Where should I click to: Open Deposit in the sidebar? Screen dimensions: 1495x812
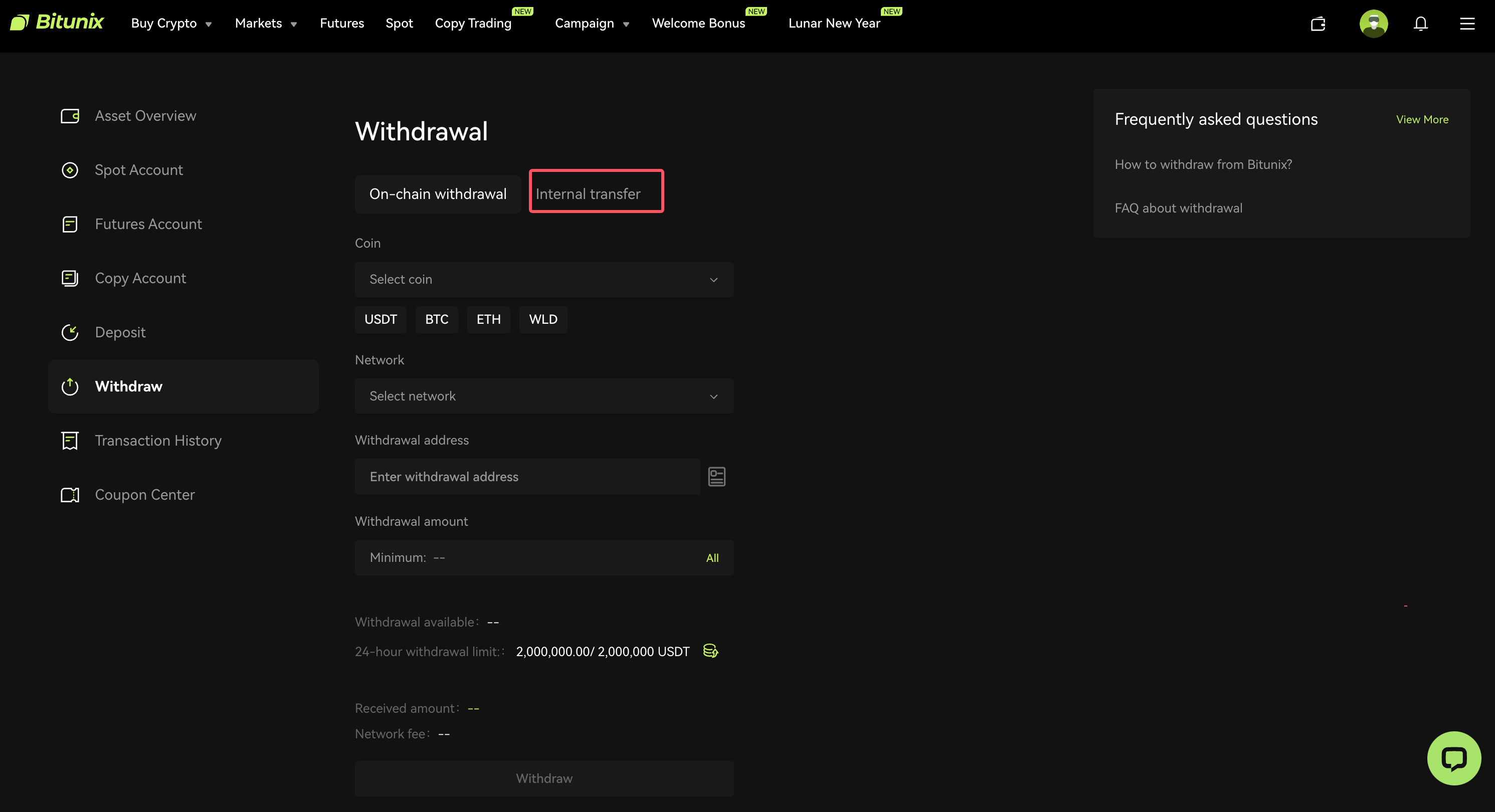tap(120, 333)
